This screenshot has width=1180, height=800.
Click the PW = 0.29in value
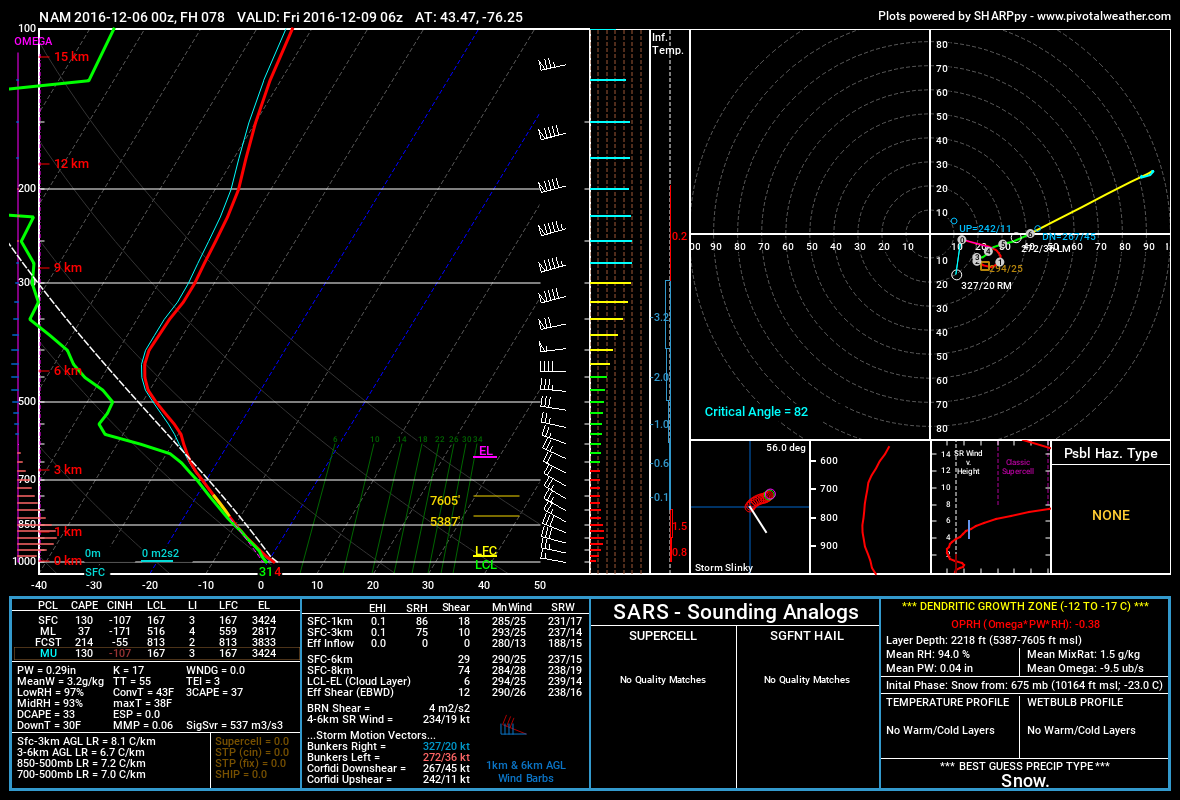pos(46,670)
